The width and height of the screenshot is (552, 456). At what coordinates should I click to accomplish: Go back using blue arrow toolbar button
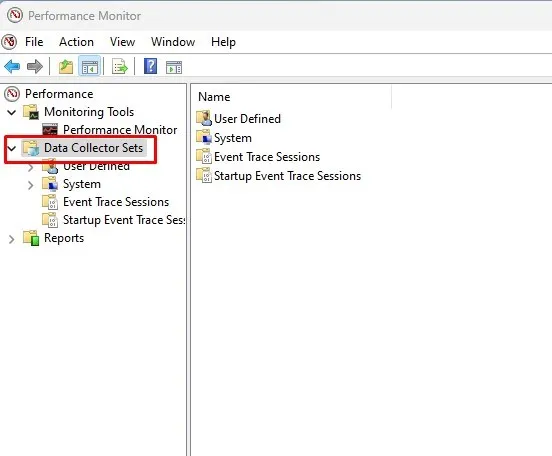tap(12, 67)
